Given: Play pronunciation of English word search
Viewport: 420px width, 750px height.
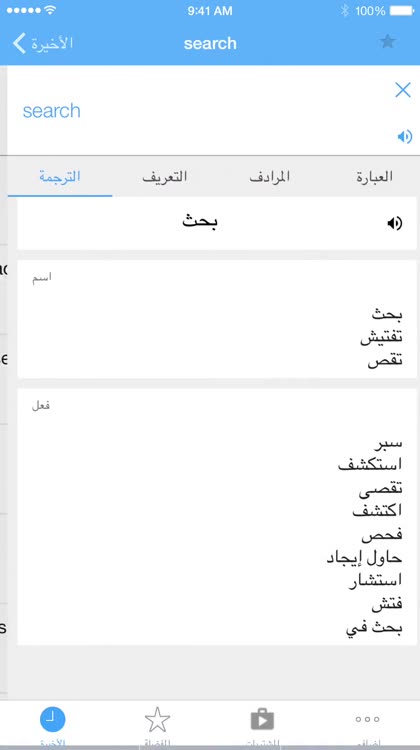Looking at the screenshot, I should [404, 137].
